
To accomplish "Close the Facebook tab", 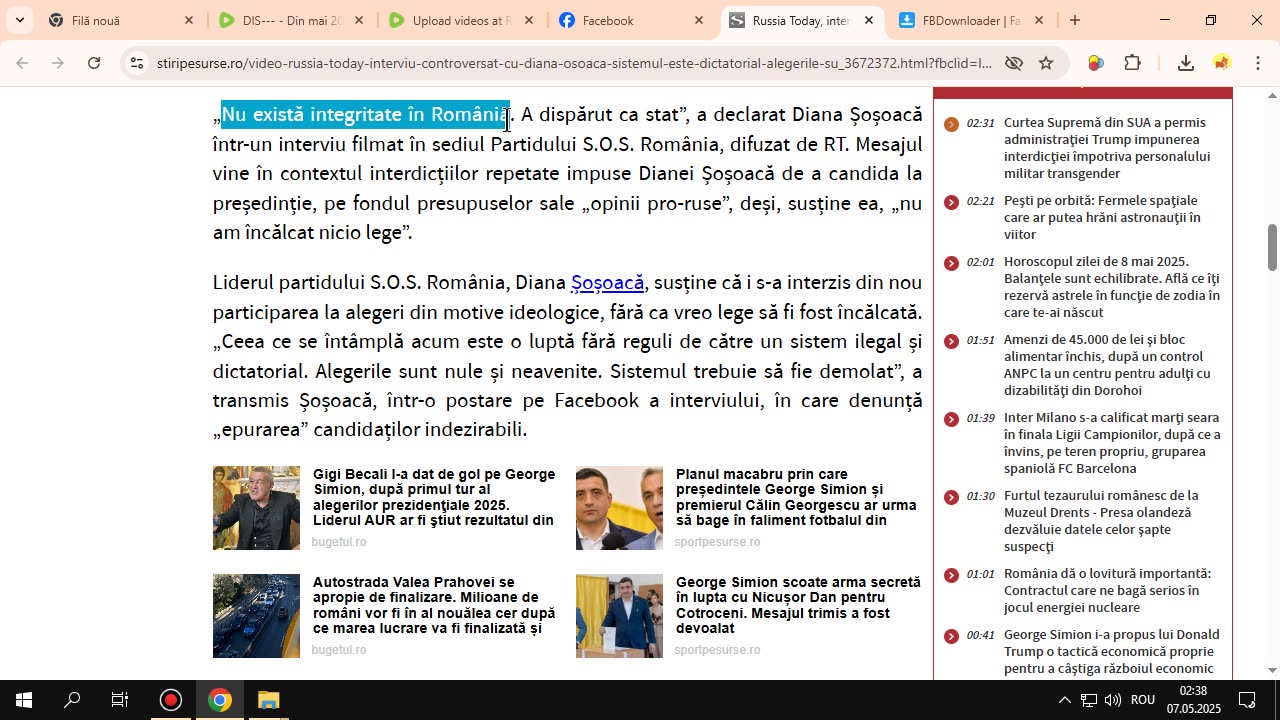I will tap(699, 20).
